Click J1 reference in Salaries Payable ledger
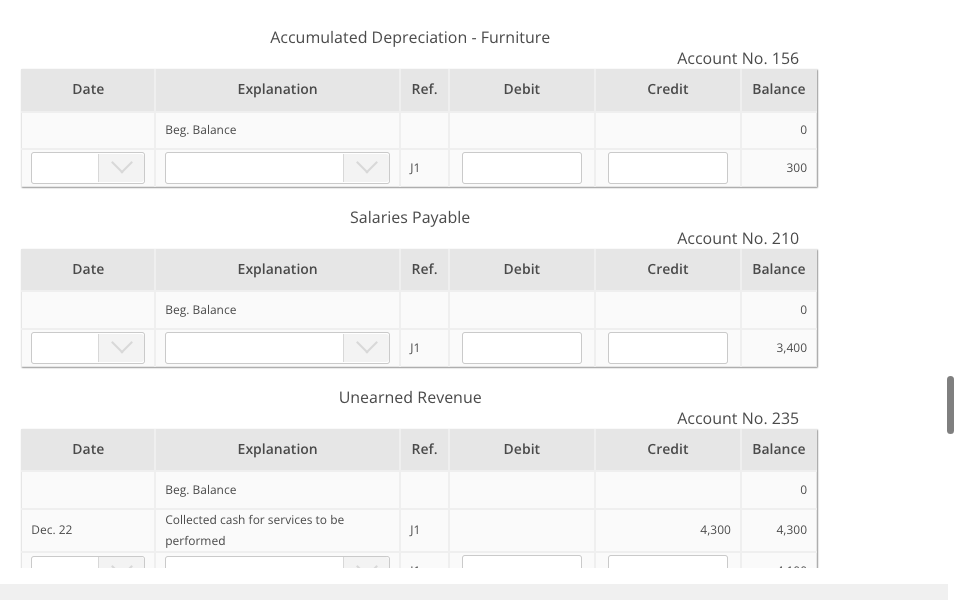 pyautogui.click(x=415, y=348)
